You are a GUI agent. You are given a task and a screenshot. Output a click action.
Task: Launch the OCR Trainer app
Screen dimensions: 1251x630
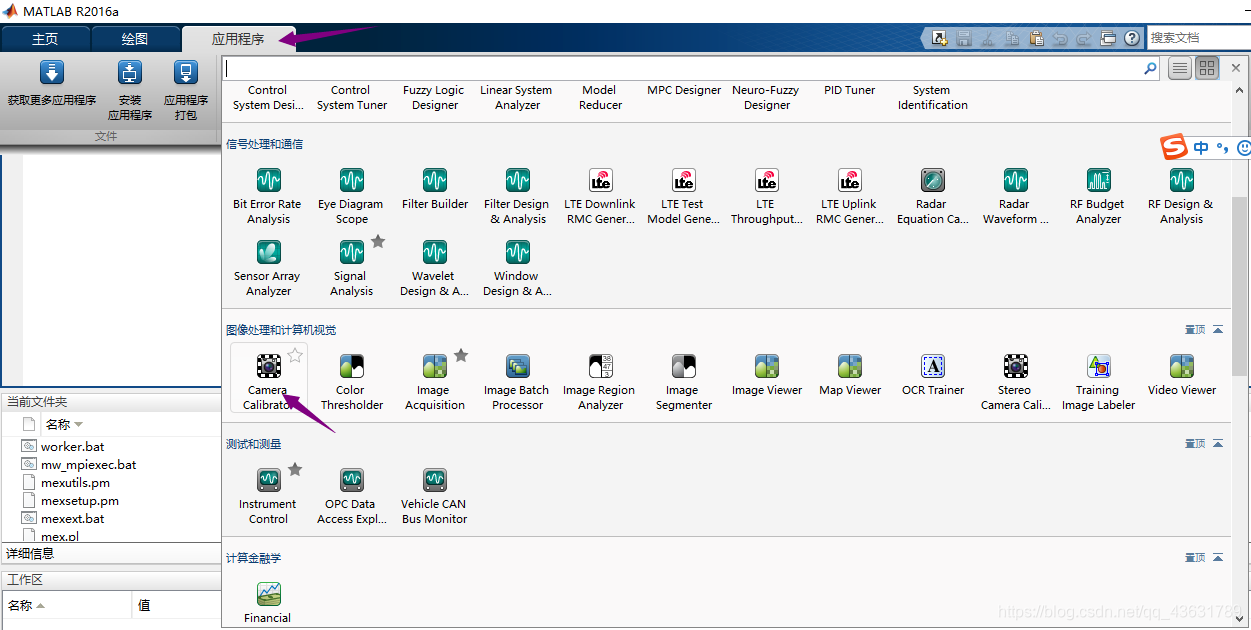933,373
